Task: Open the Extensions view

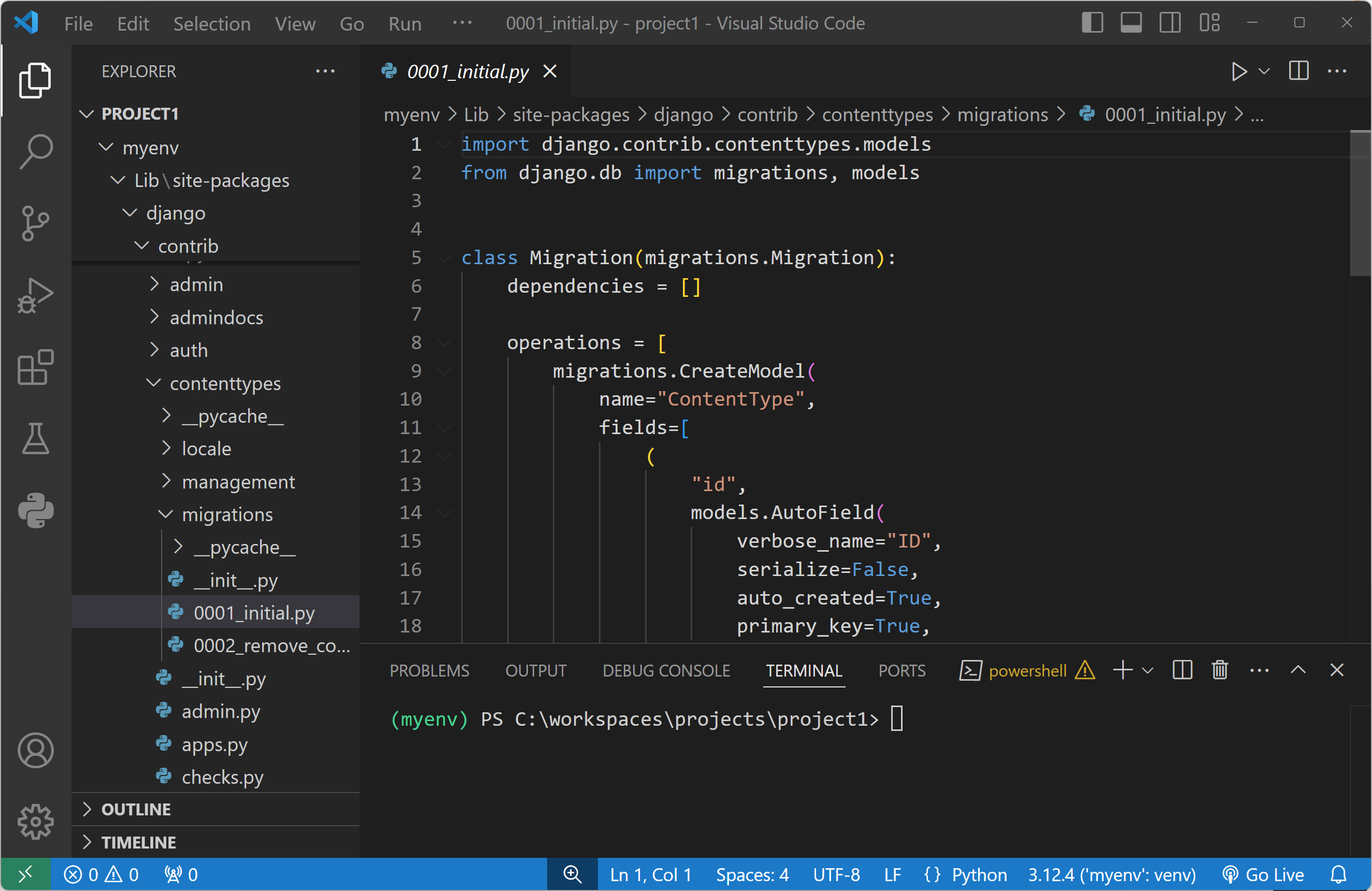Action: coord(35,367)
